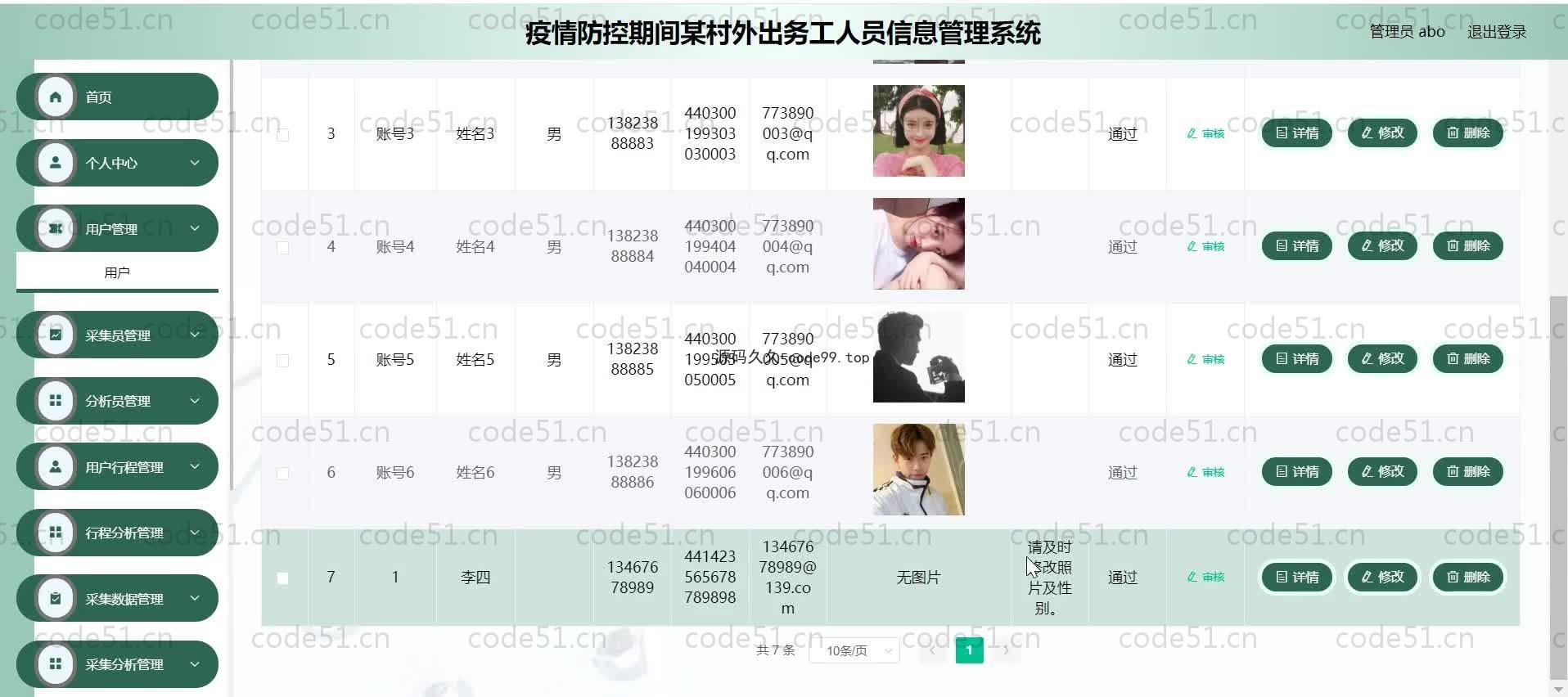The width and height of the screenshot is (1568, 697).
Task: Select the checkbox for row 3 账号3
Action: (x=282, y=134)
